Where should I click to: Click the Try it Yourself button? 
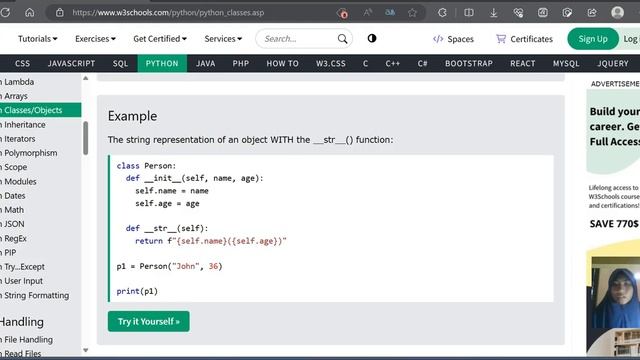(x=149, y=322)
